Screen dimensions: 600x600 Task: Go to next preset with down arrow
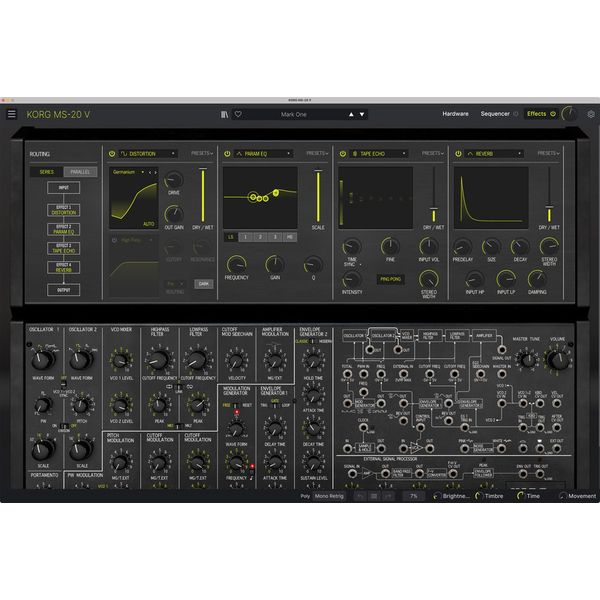[x=362, y=114]
